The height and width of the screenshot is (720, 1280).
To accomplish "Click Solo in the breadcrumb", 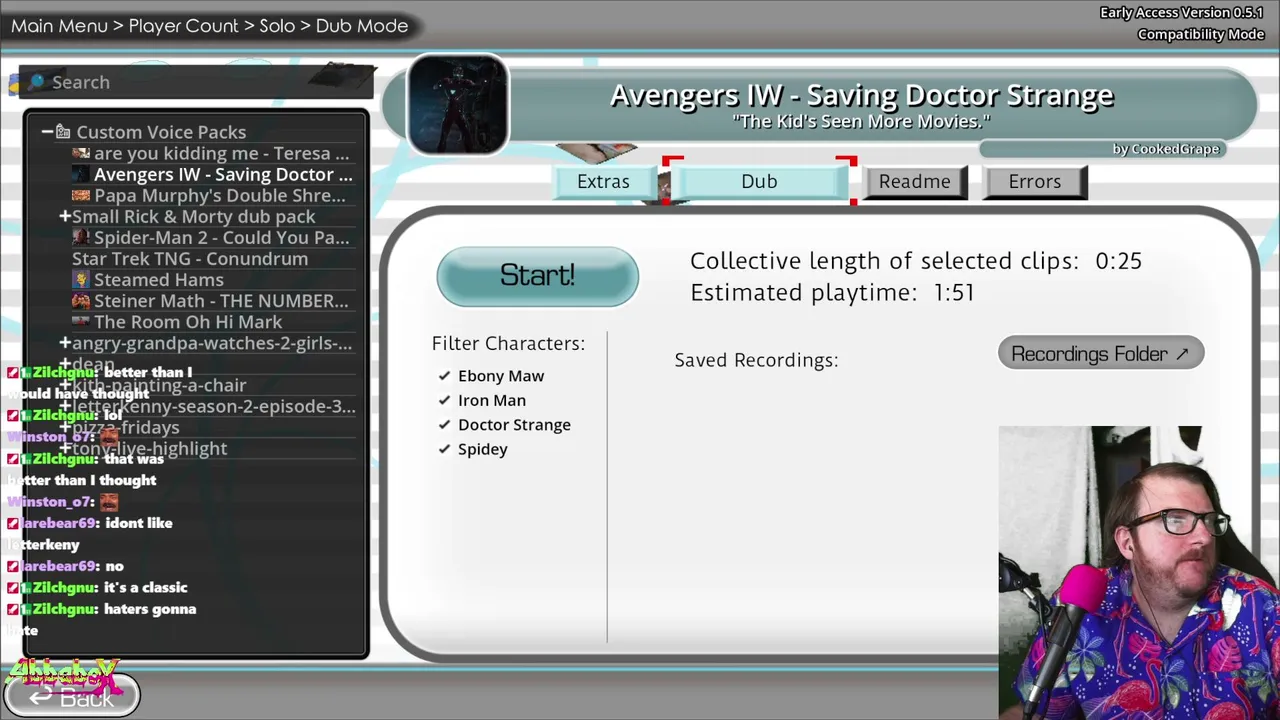I will click(277, 26).
